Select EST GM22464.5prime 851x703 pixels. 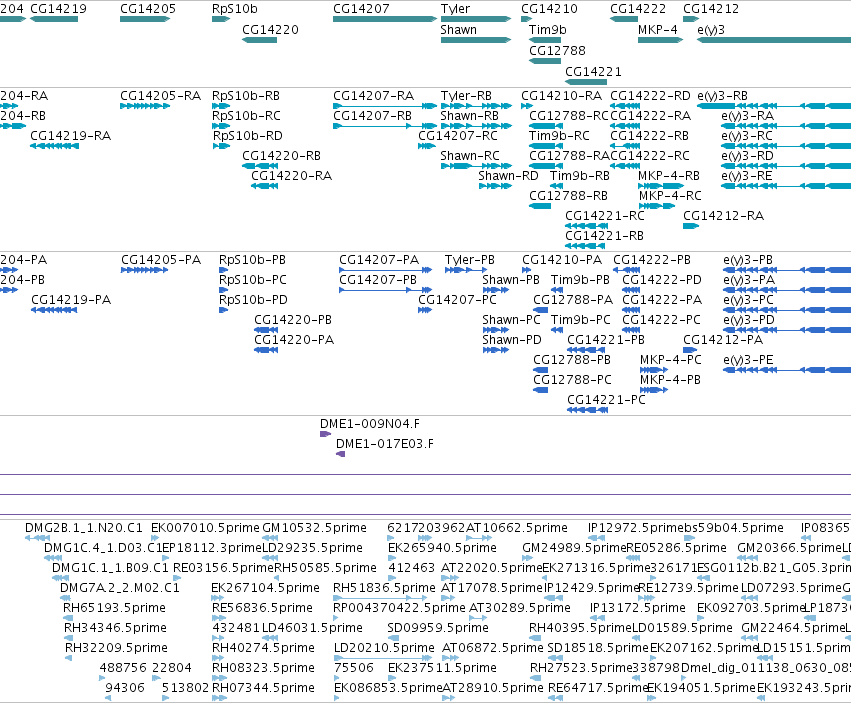(x=793, y=628)
